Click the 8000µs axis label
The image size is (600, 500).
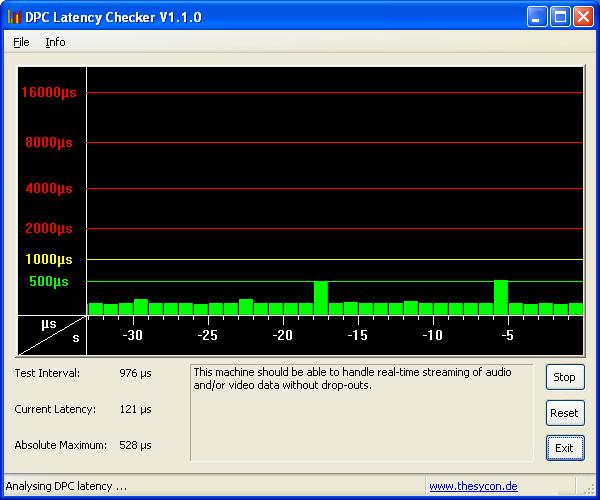(49, 142)
